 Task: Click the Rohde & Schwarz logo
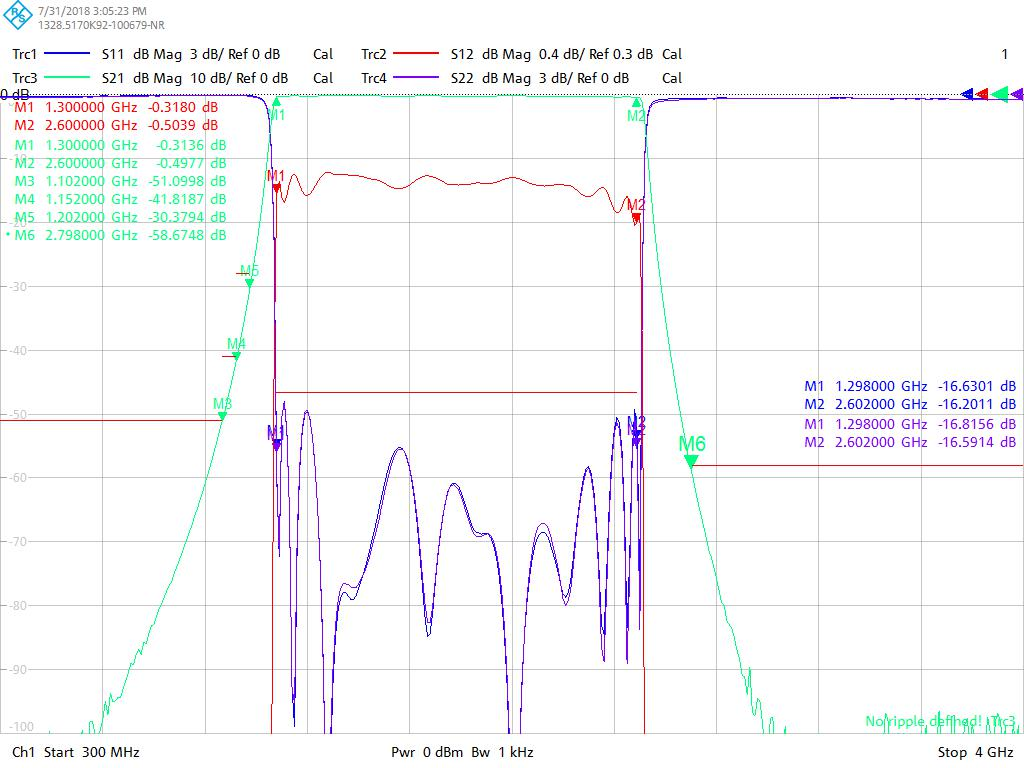point(20,17)
